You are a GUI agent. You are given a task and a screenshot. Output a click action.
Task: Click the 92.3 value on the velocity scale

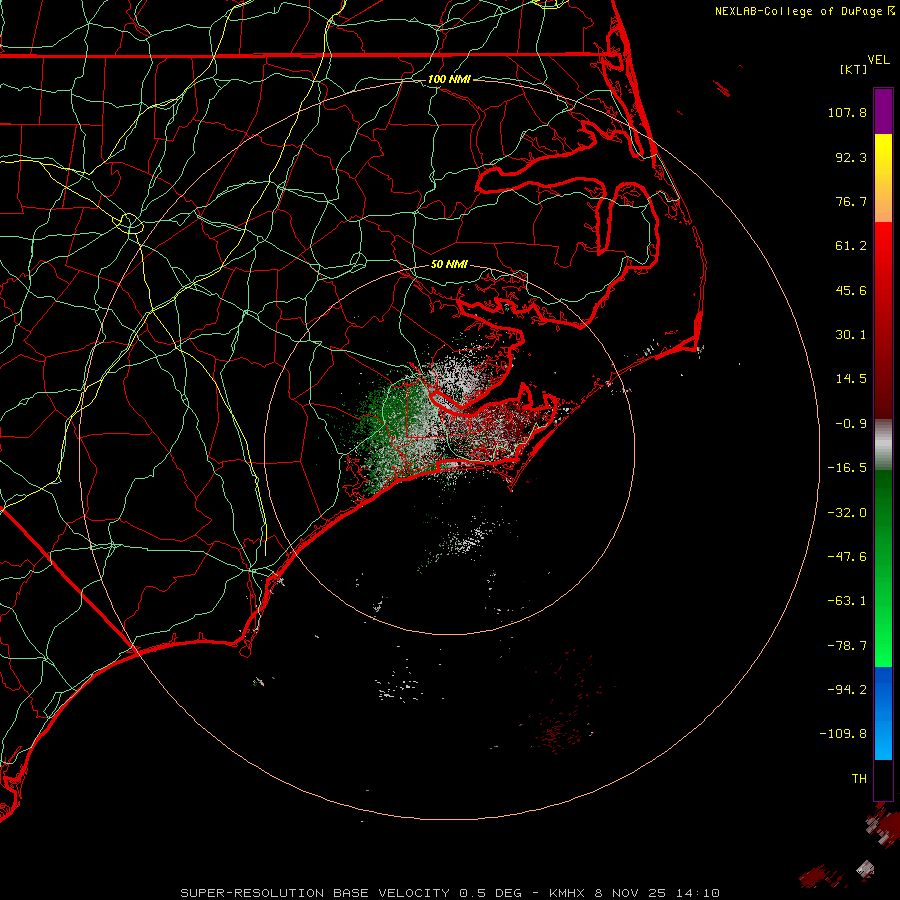click(851, 157)
